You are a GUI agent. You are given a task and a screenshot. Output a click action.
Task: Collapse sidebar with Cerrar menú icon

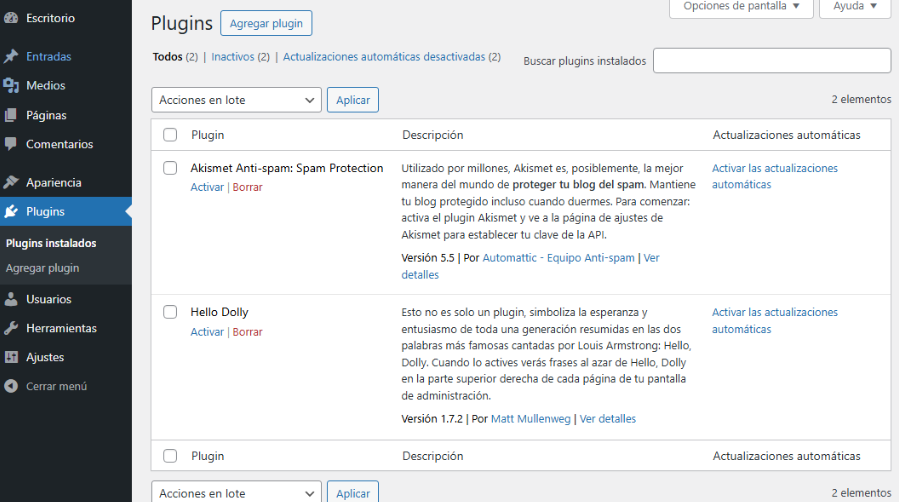(11, 386)
